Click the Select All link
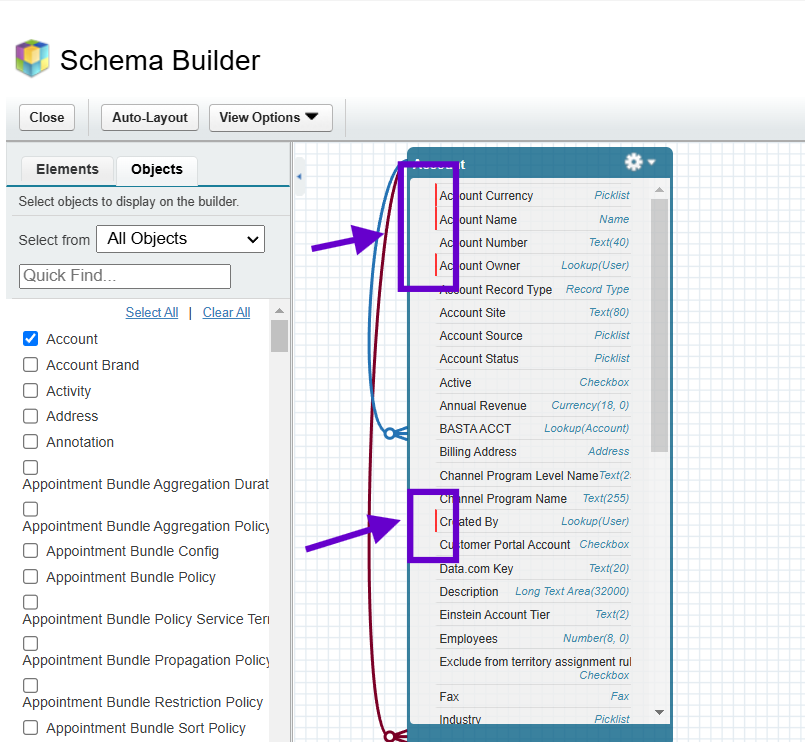The width and height of the screenshot is (805, 742). [152, 312]
